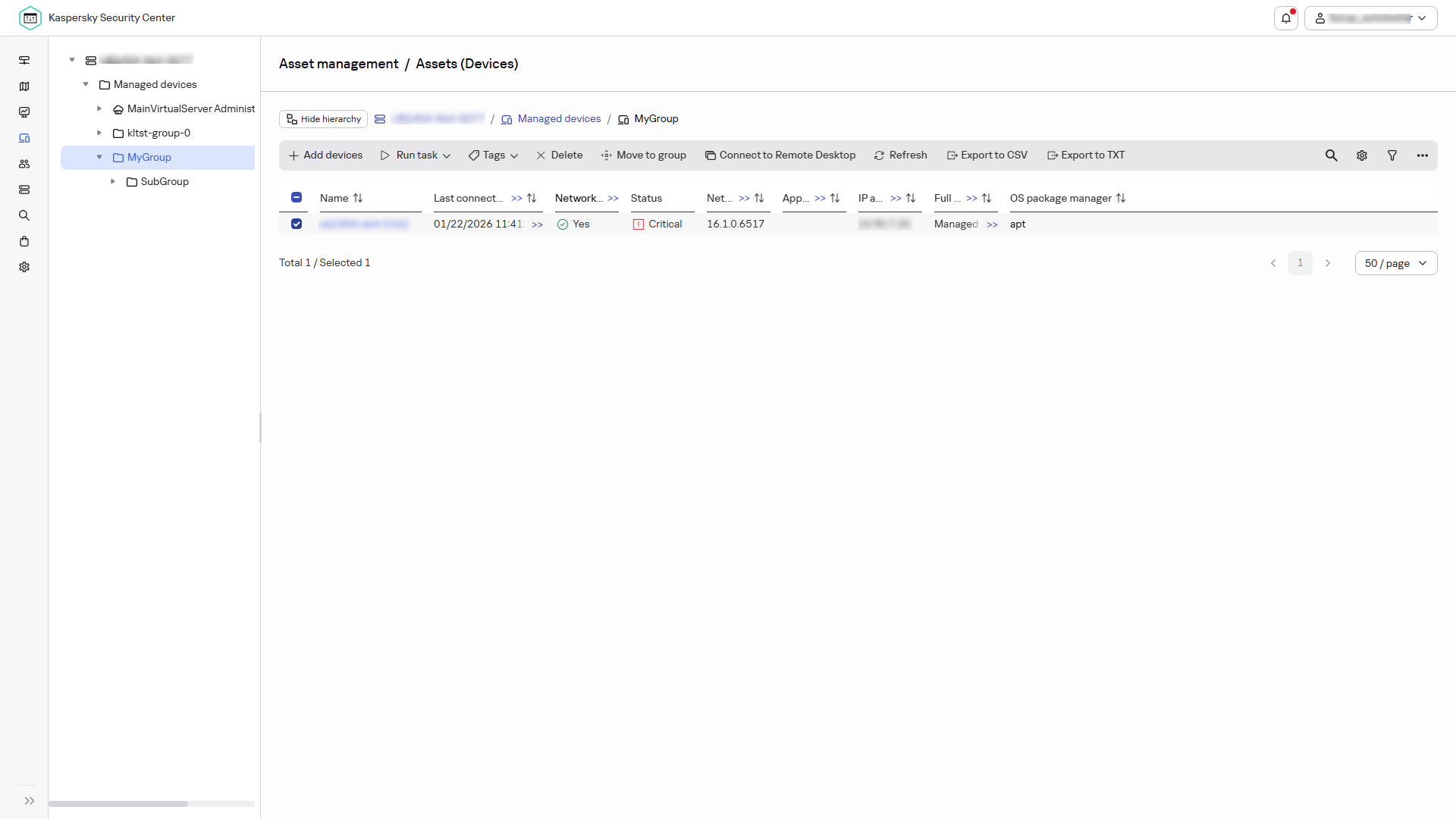The image size is (1456, 819).
Task: Click the notifications bell icon
Action: pos(1286,18)
